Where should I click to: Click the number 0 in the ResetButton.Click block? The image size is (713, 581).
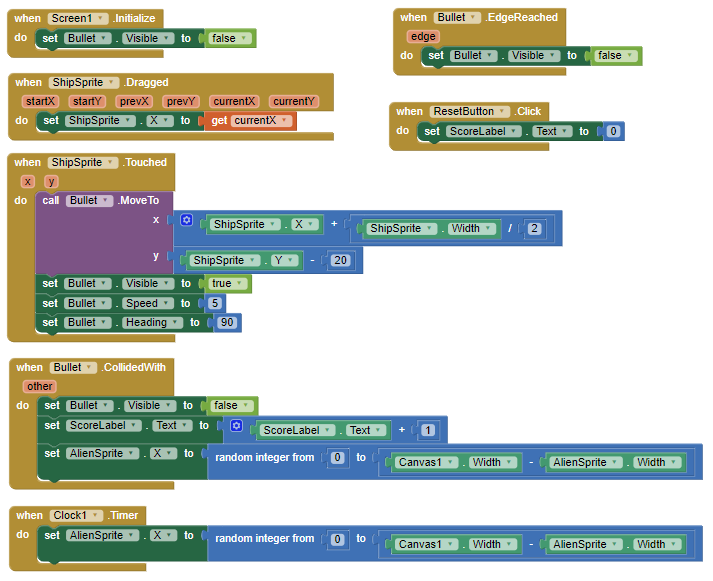613,131
